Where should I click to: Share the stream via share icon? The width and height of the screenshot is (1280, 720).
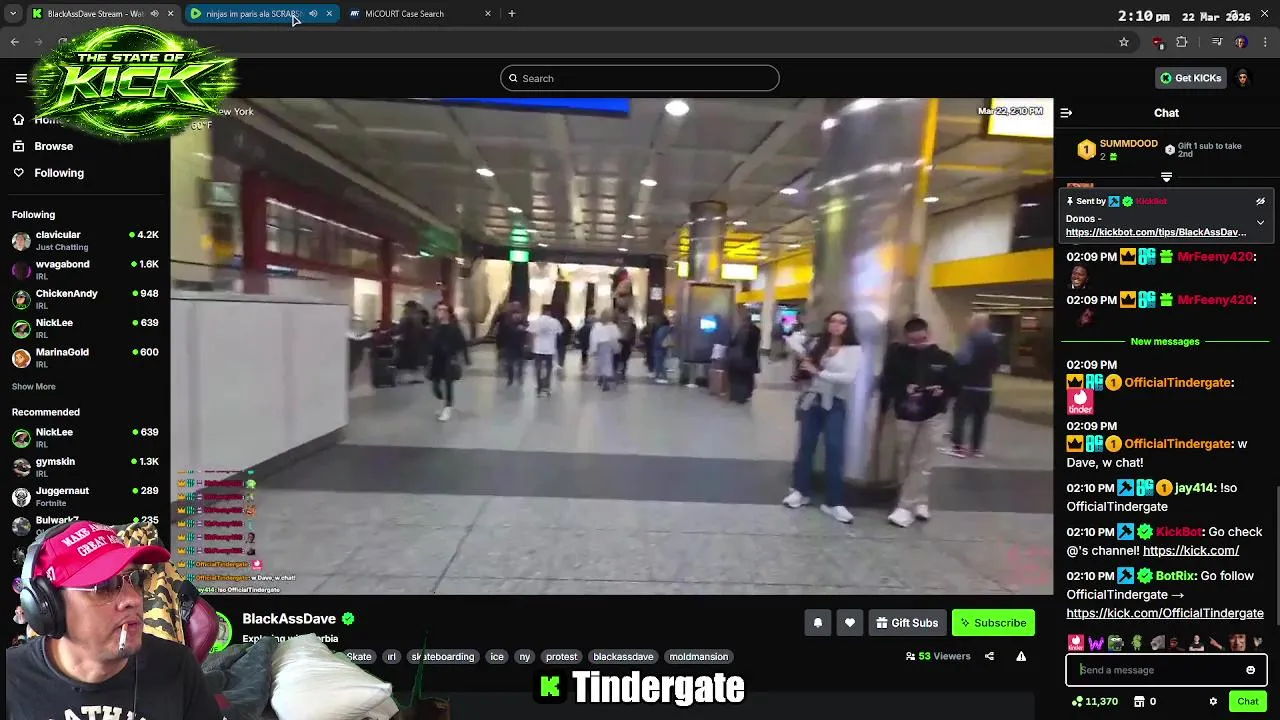coord(989,656)
